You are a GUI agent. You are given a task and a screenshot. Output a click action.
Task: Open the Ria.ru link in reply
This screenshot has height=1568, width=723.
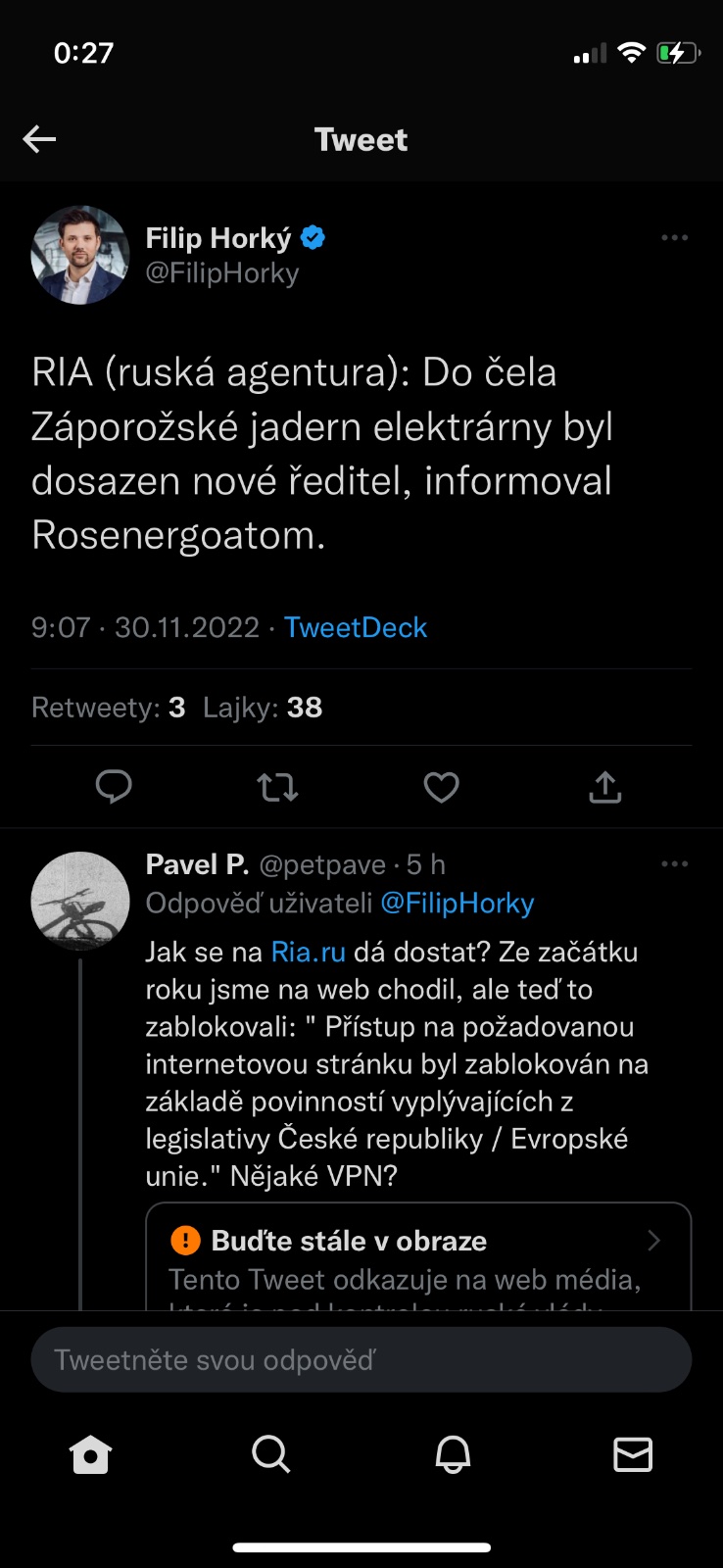click(308, 952)
